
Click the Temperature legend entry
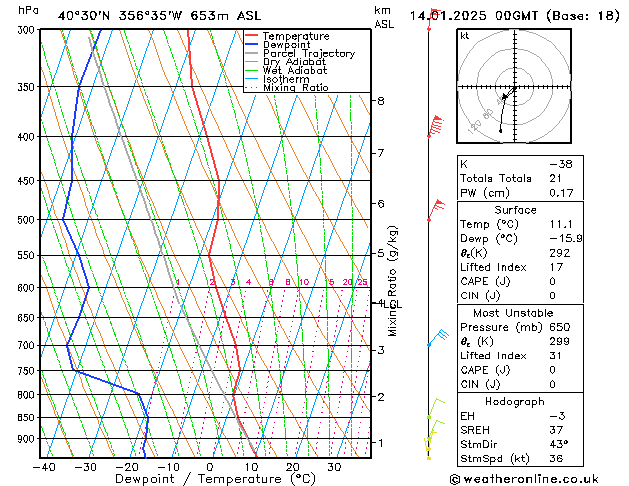coord(287,36)
